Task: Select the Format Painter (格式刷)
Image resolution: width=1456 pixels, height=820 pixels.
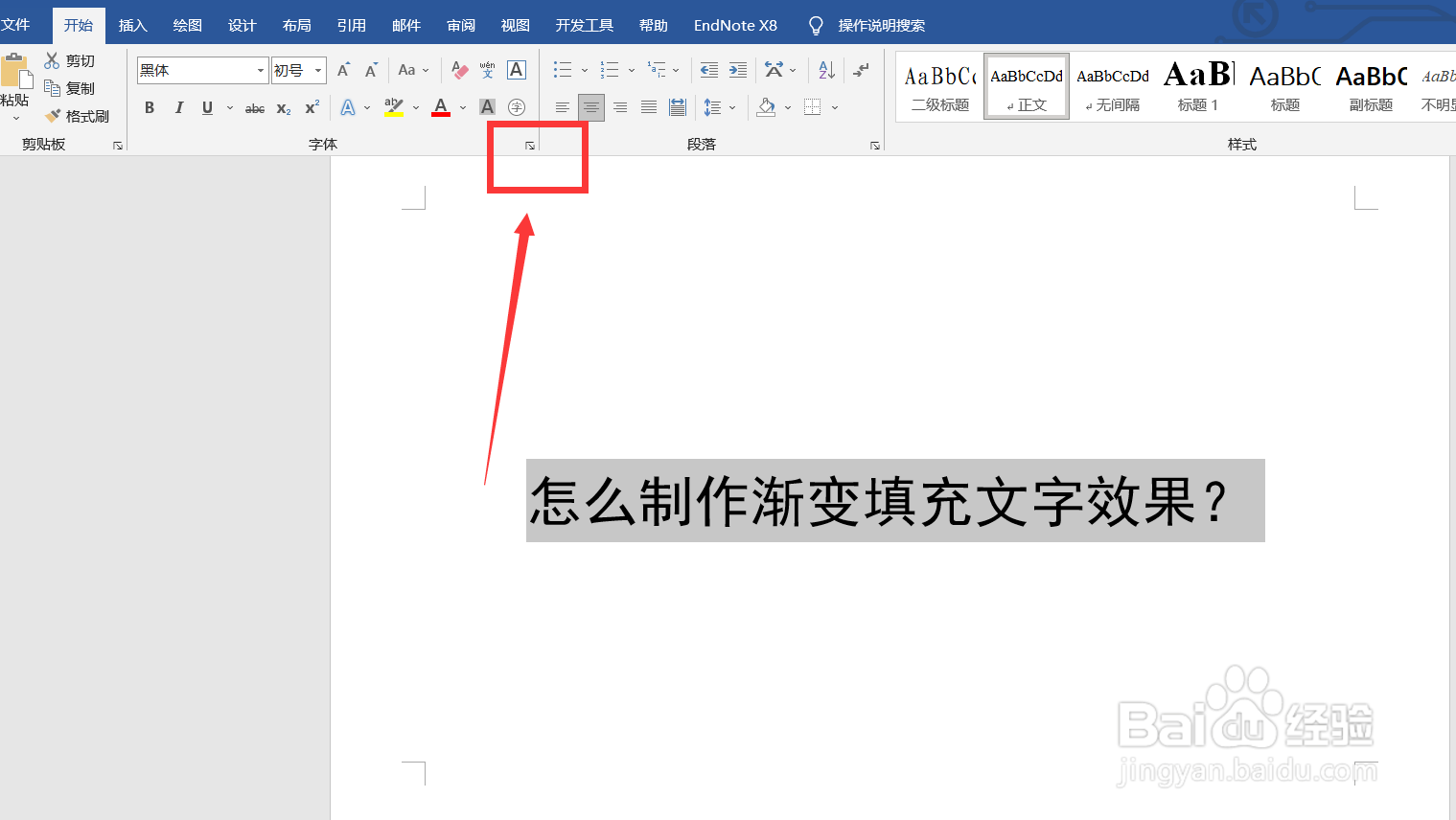Action: (x=77, y=116)
